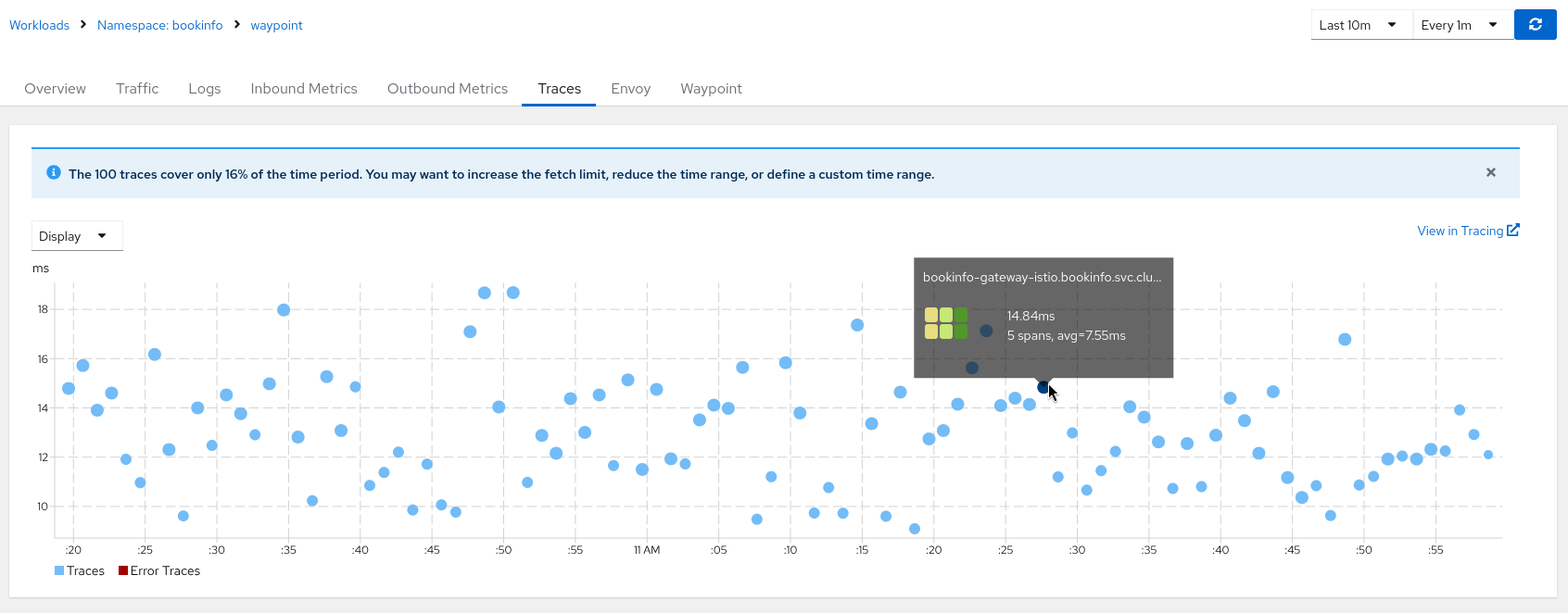This screenshot has width=1568, height=613.
Task: Open View in Tracing external link
Action: [1467, 231]
